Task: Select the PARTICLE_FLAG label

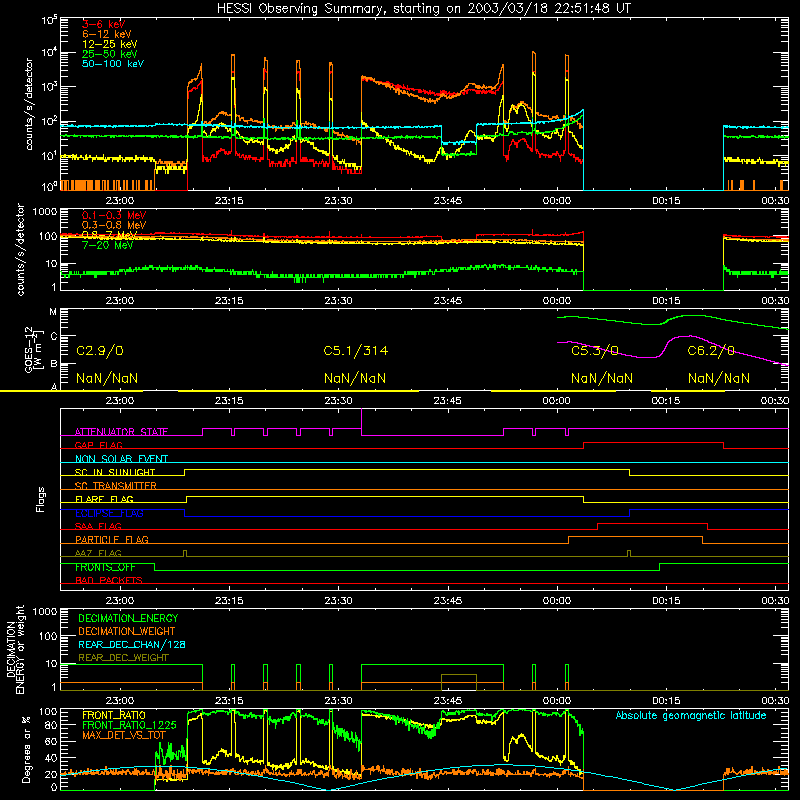Action: [112, 539]
